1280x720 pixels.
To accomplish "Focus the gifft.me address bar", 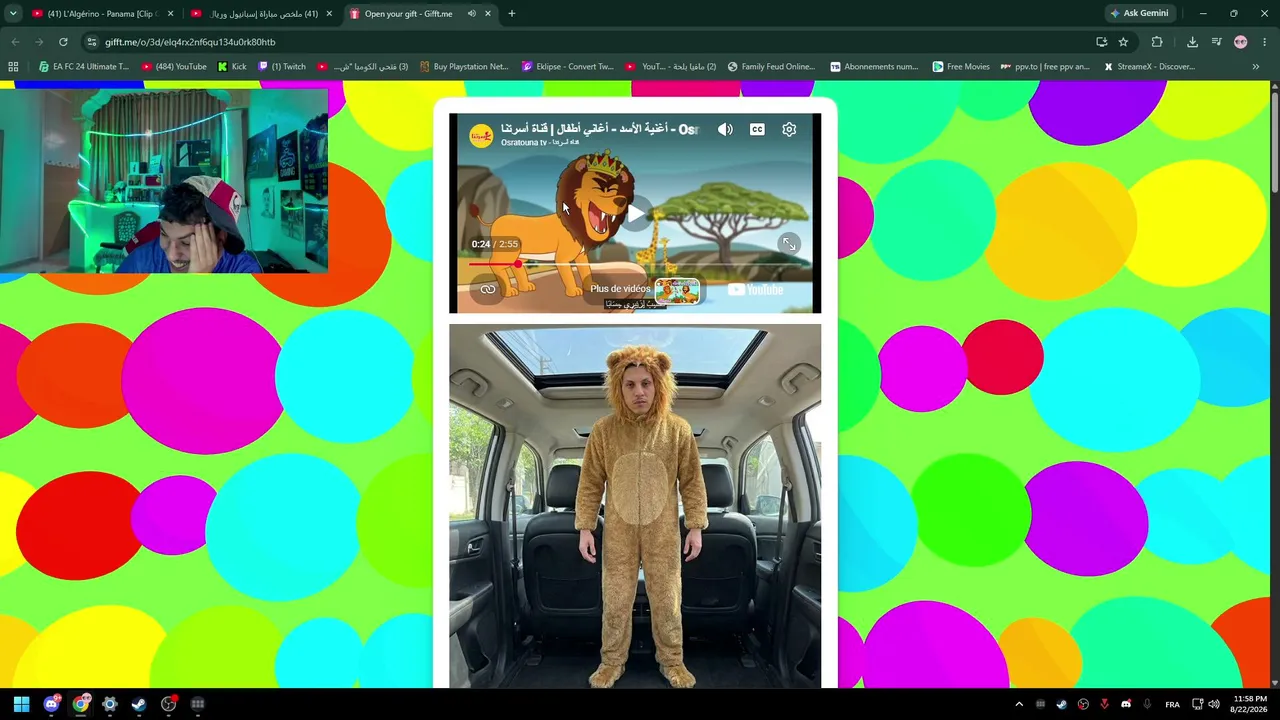I will click(590, 42).
